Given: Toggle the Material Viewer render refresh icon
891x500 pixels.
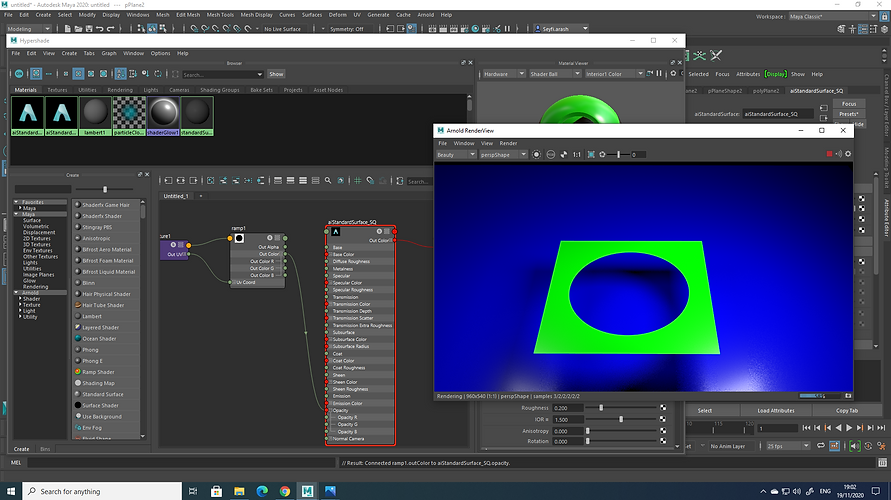Looking at the screenshot, I should [650, 73].
